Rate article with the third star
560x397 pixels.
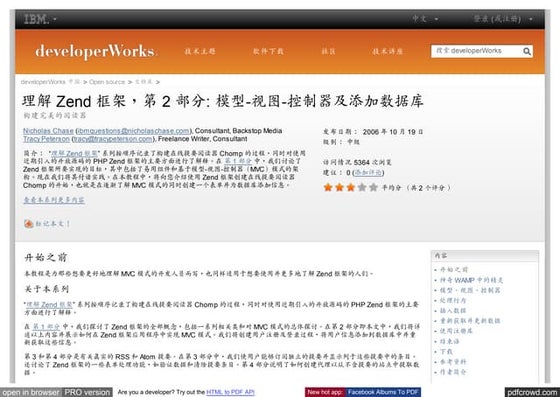pos(351,187)
